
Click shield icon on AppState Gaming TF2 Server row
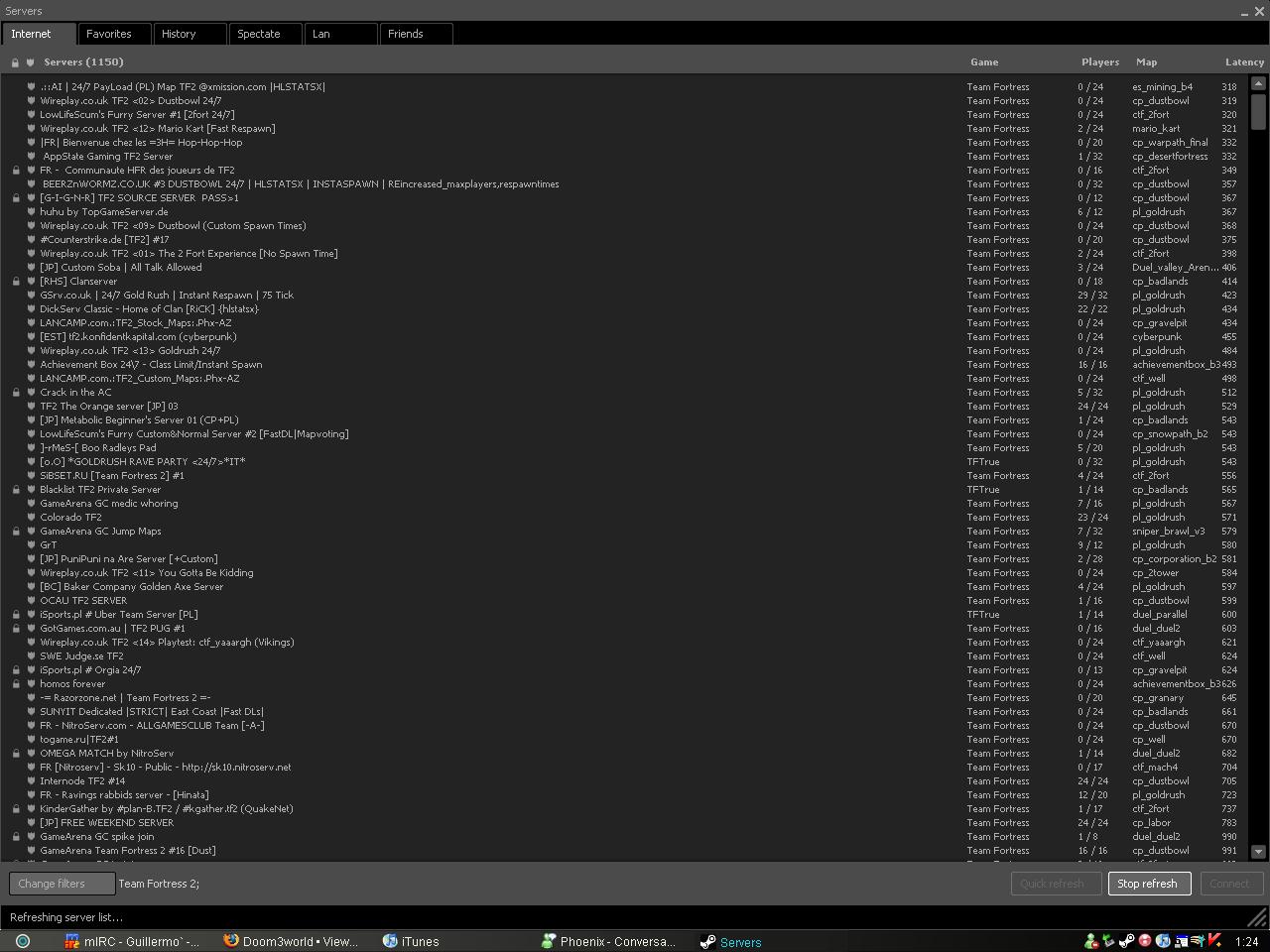pos(31,157)
